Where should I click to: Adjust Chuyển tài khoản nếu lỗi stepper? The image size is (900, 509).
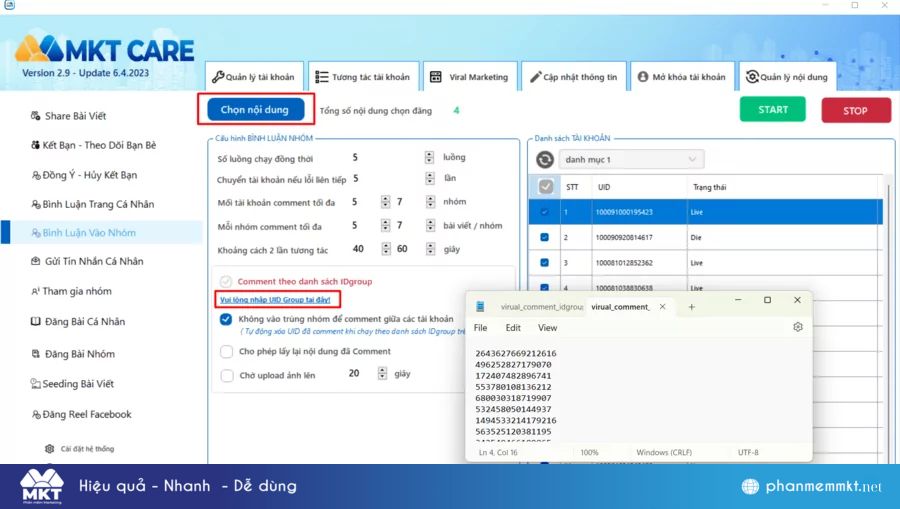(x=430, y=178)
